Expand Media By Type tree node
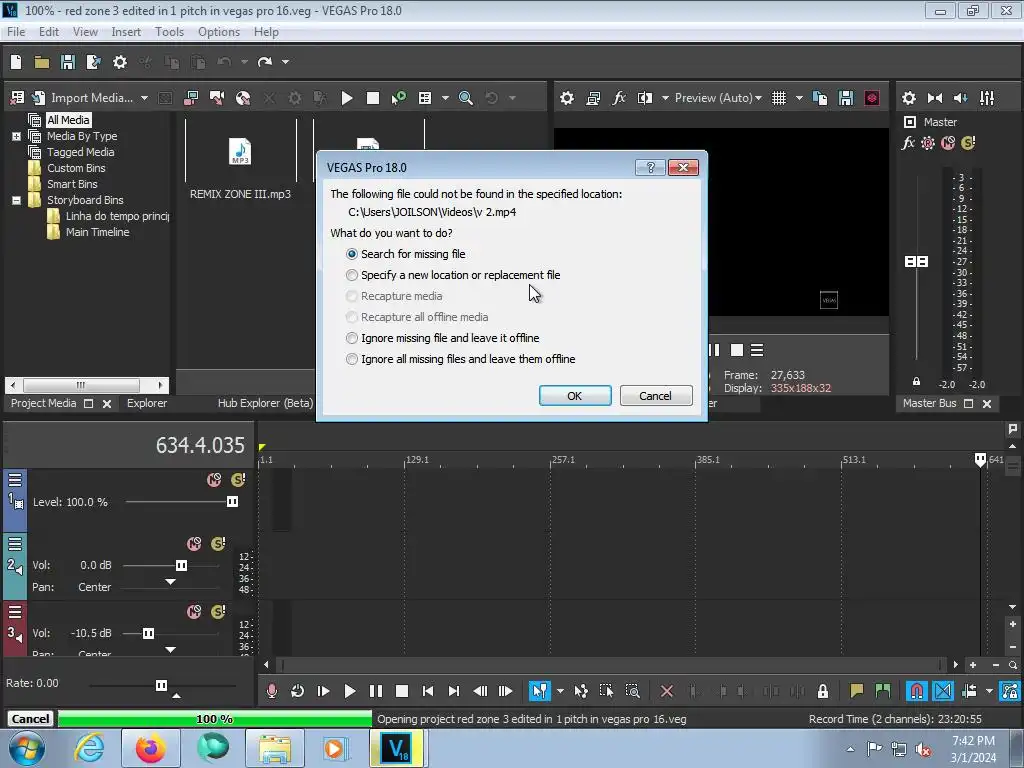The image size is (1024, 768). [16, 136]
